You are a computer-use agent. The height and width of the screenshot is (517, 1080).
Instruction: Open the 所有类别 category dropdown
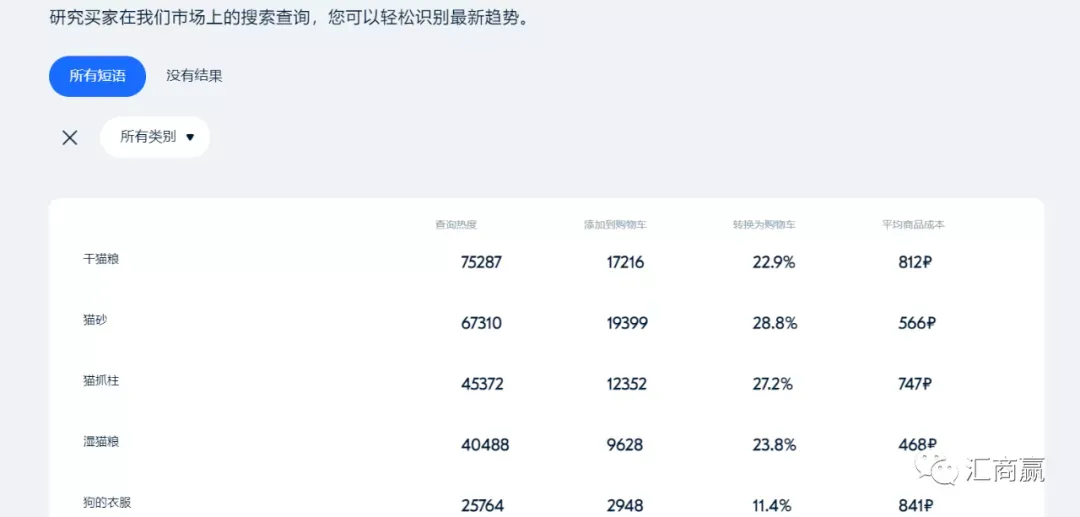tap(149, 137)
